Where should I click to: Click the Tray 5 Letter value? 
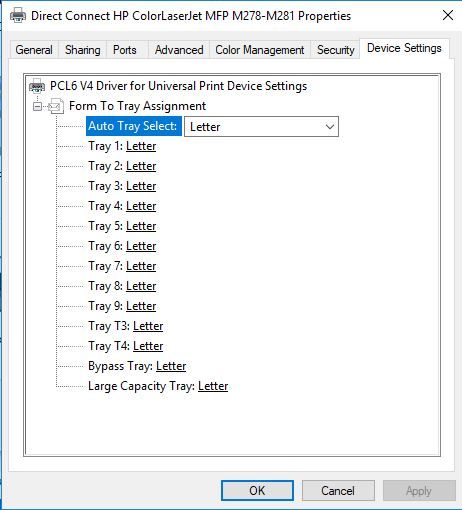(141, 226)
